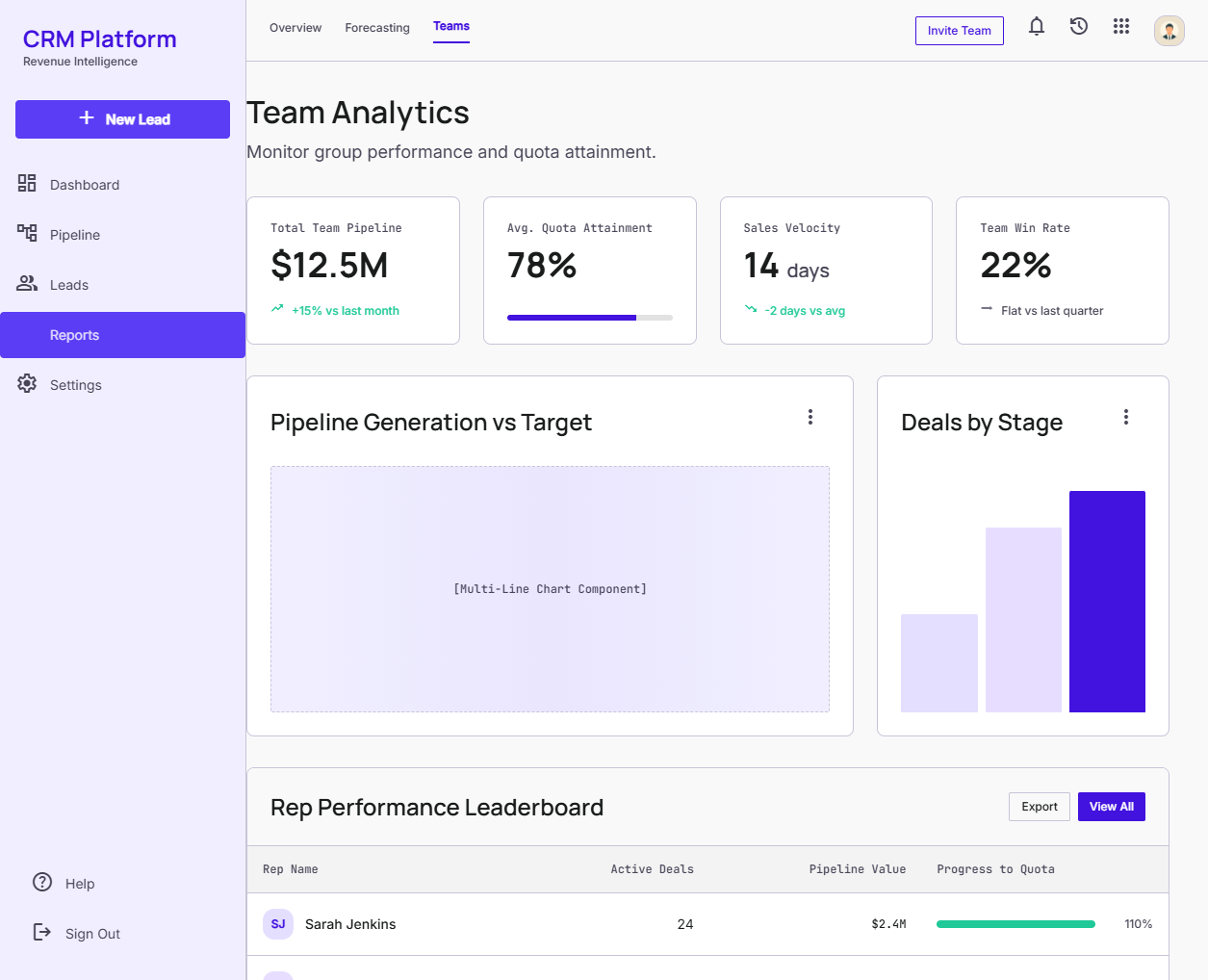
Task: Click the Avg. Quota Attainment progress bar
Action: tap(590, 318)
